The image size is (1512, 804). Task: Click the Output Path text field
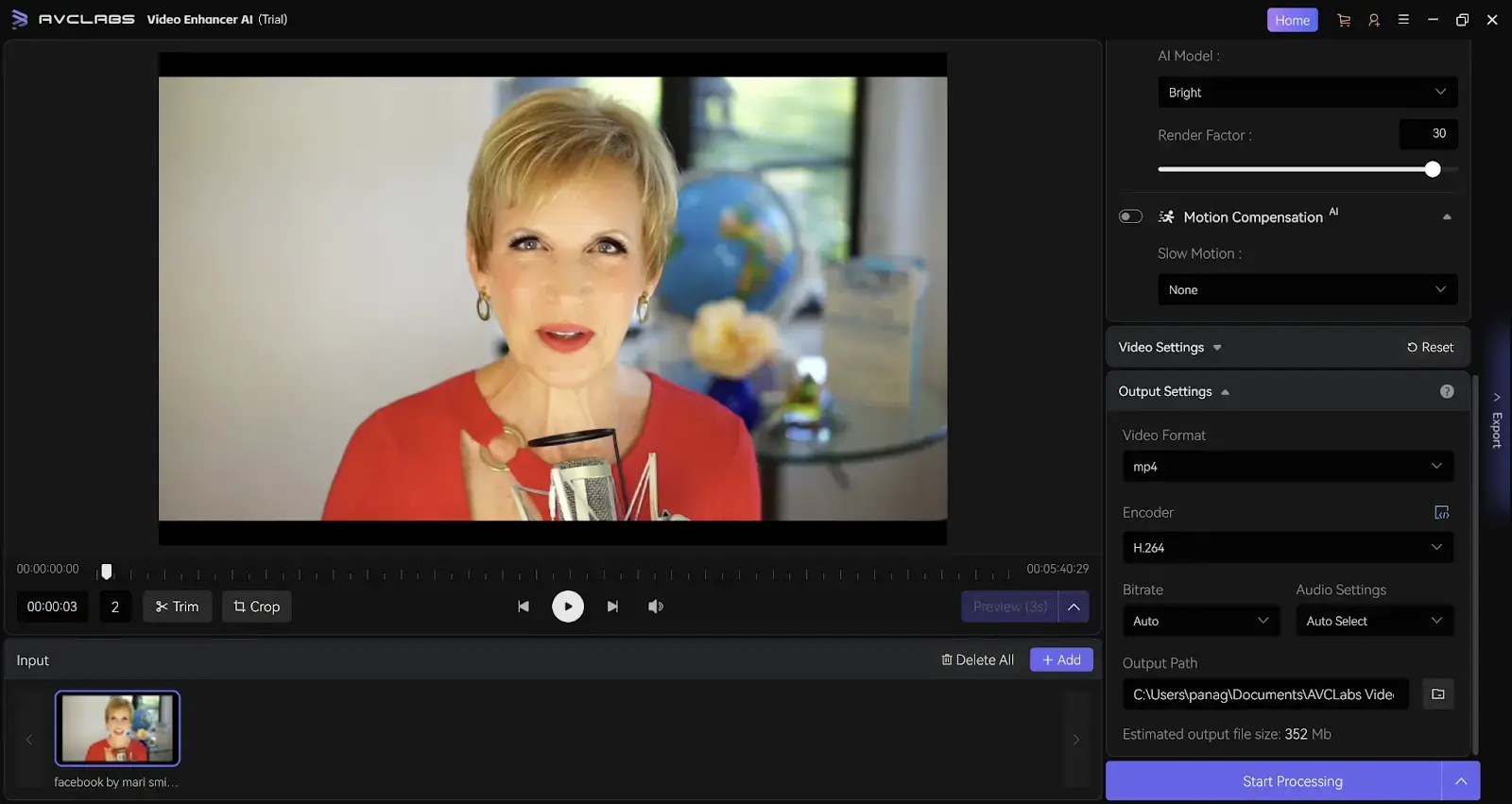pyautogui.click(x=1264, y=694)
